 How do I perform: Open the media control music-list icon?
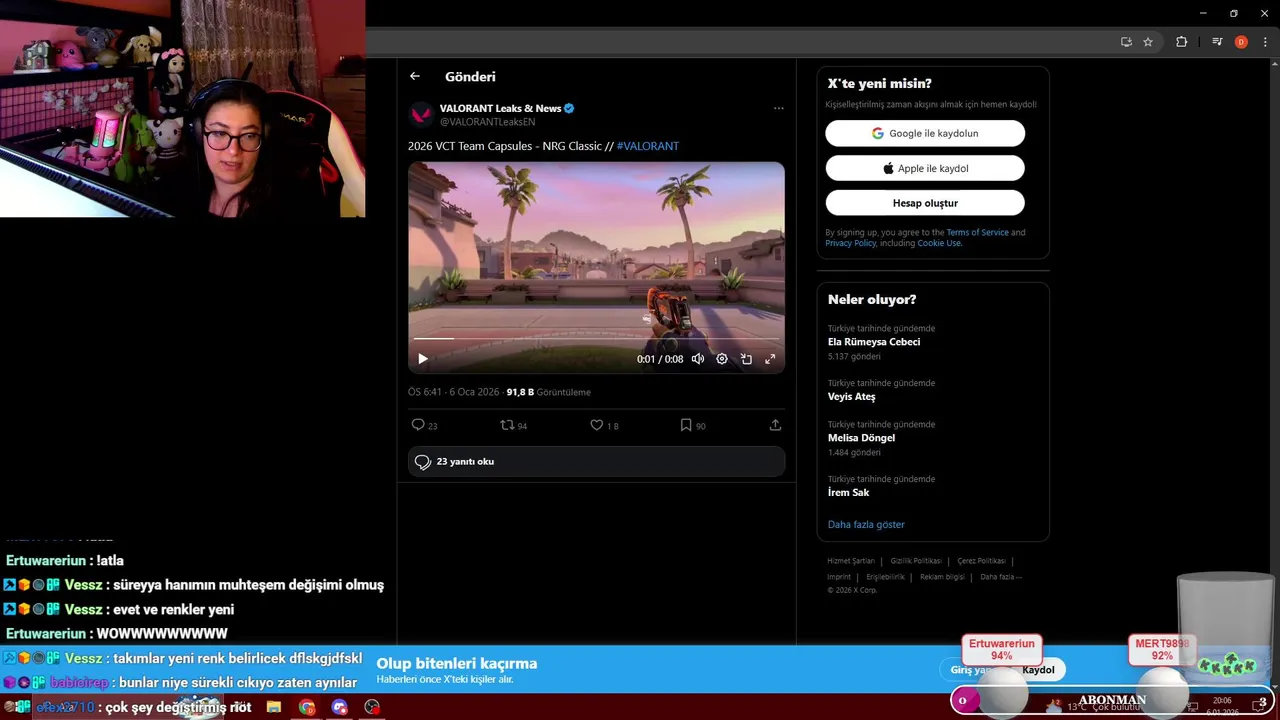1217,42
